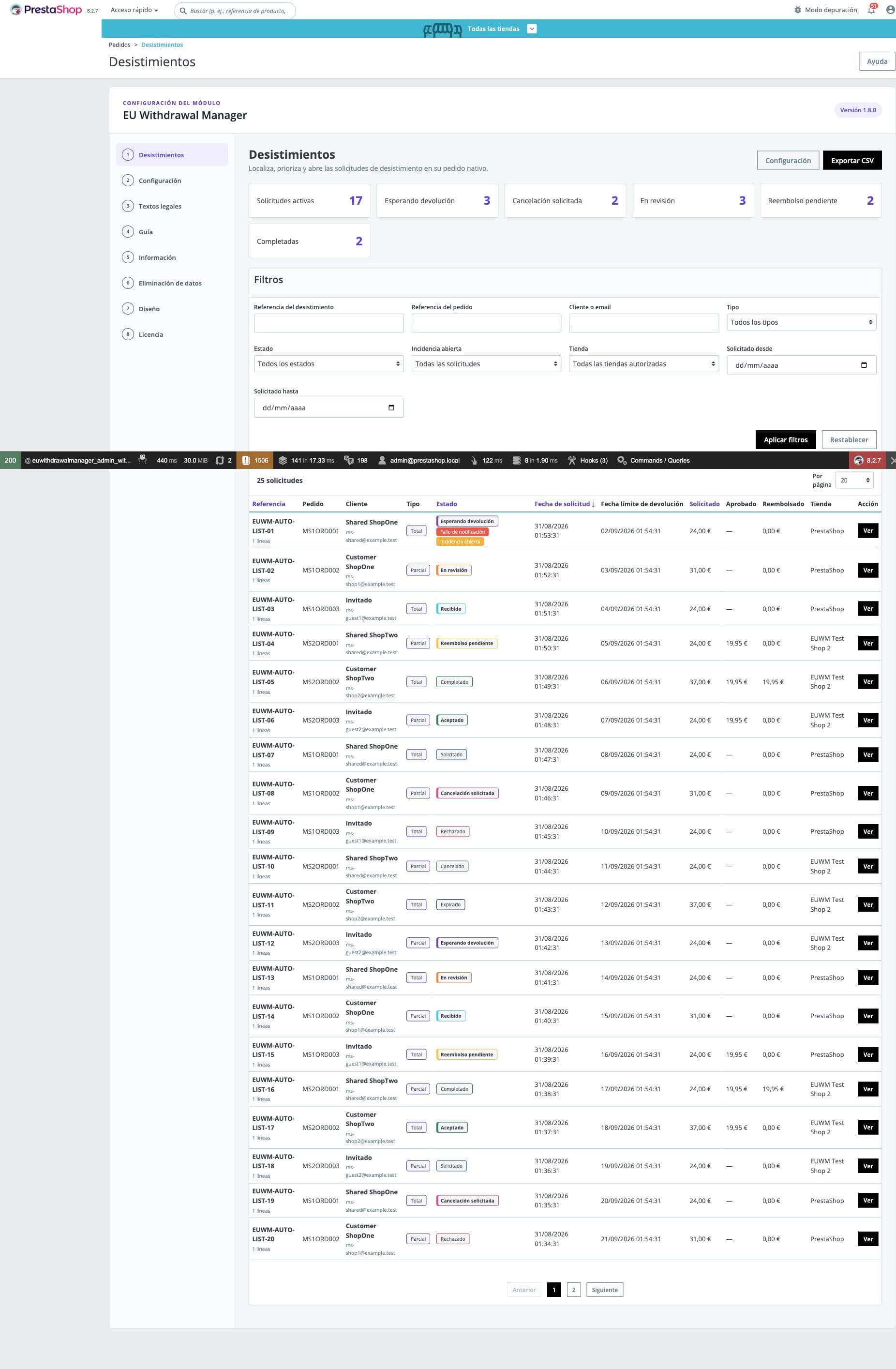Viewport: 896px width, 1369px height.
Task: Change the Por página selector
Action: (854, 481)
